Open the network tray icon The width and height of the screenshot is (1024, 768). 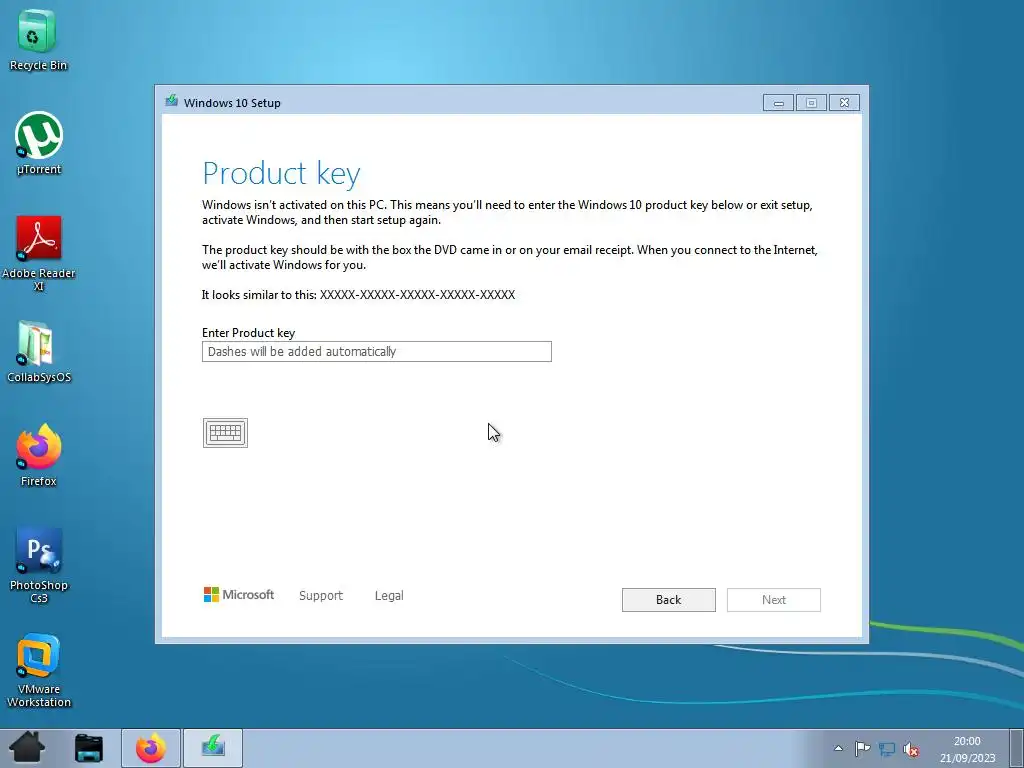pos(887,748)
